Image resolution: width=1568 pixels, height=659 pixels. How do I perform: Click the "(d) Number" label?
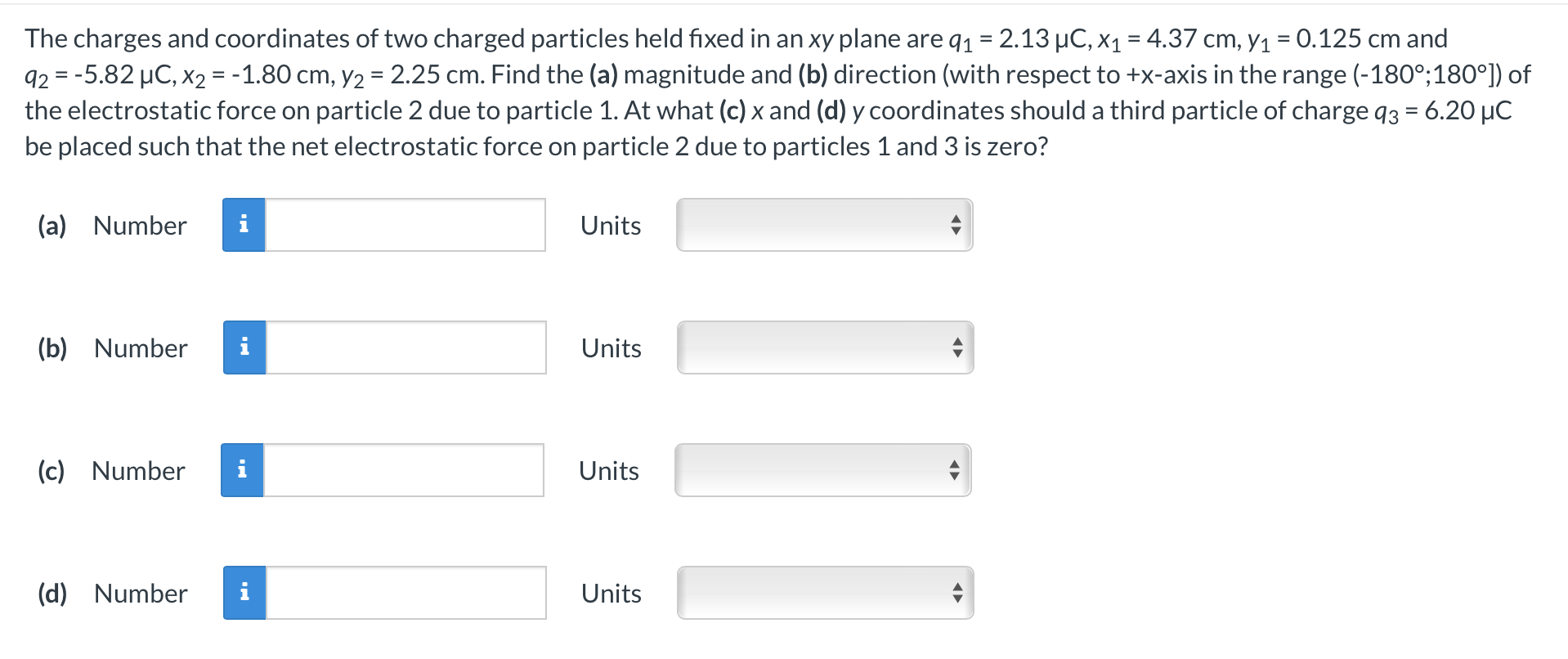click(x=113, y=594)
